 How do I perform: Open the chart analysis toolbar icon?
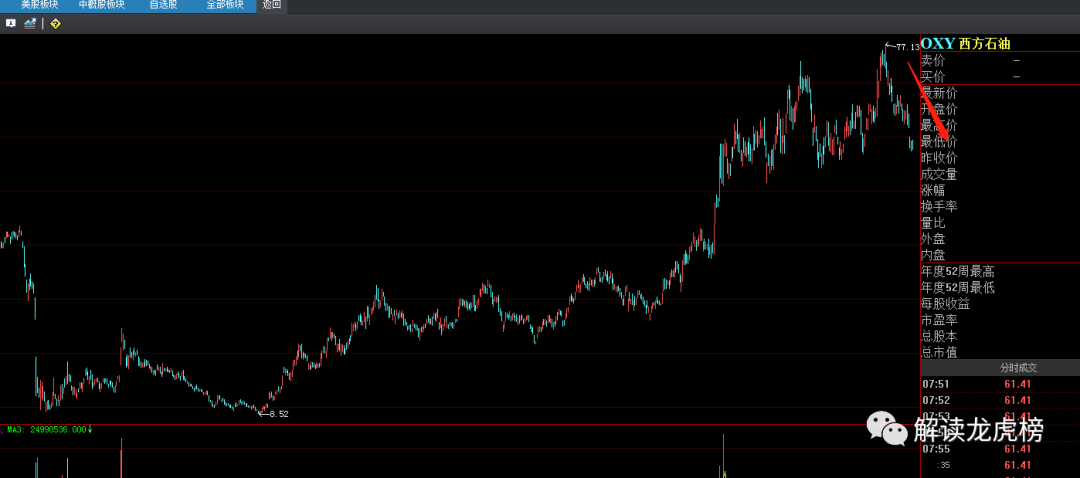pos(30,23)
